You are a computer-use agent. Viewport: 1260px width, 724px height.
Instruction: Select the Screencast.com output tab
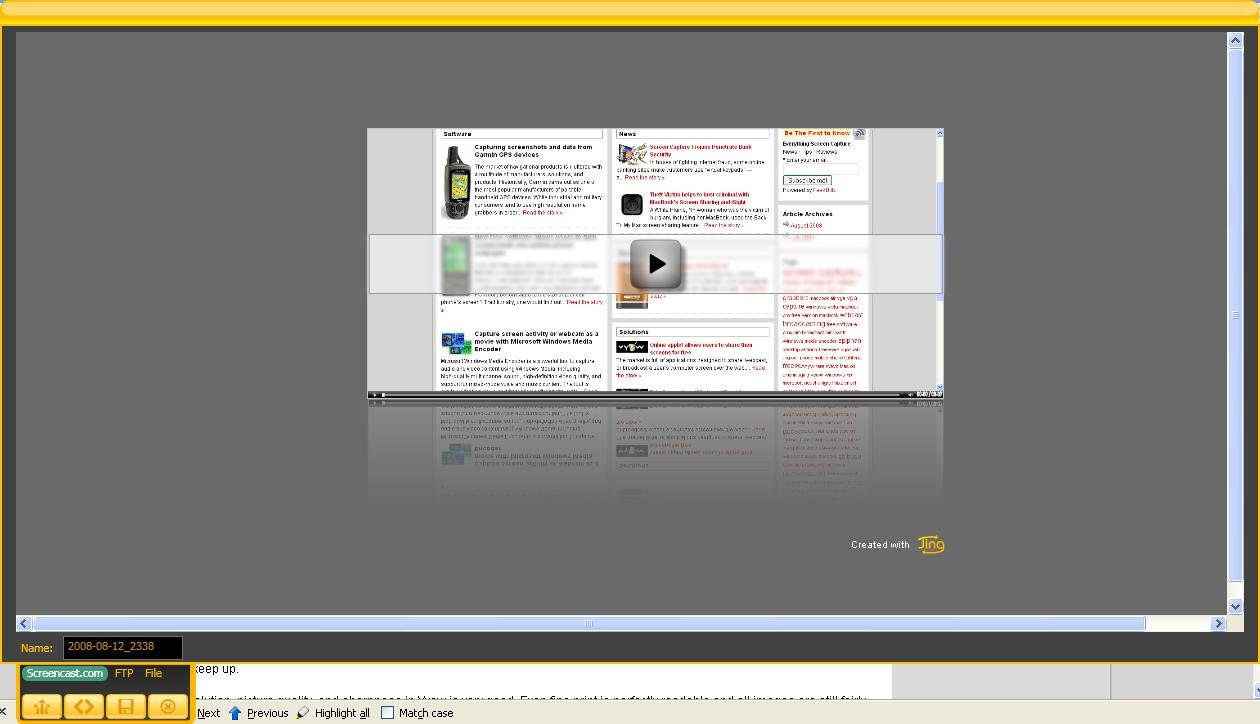pos(65,673)
